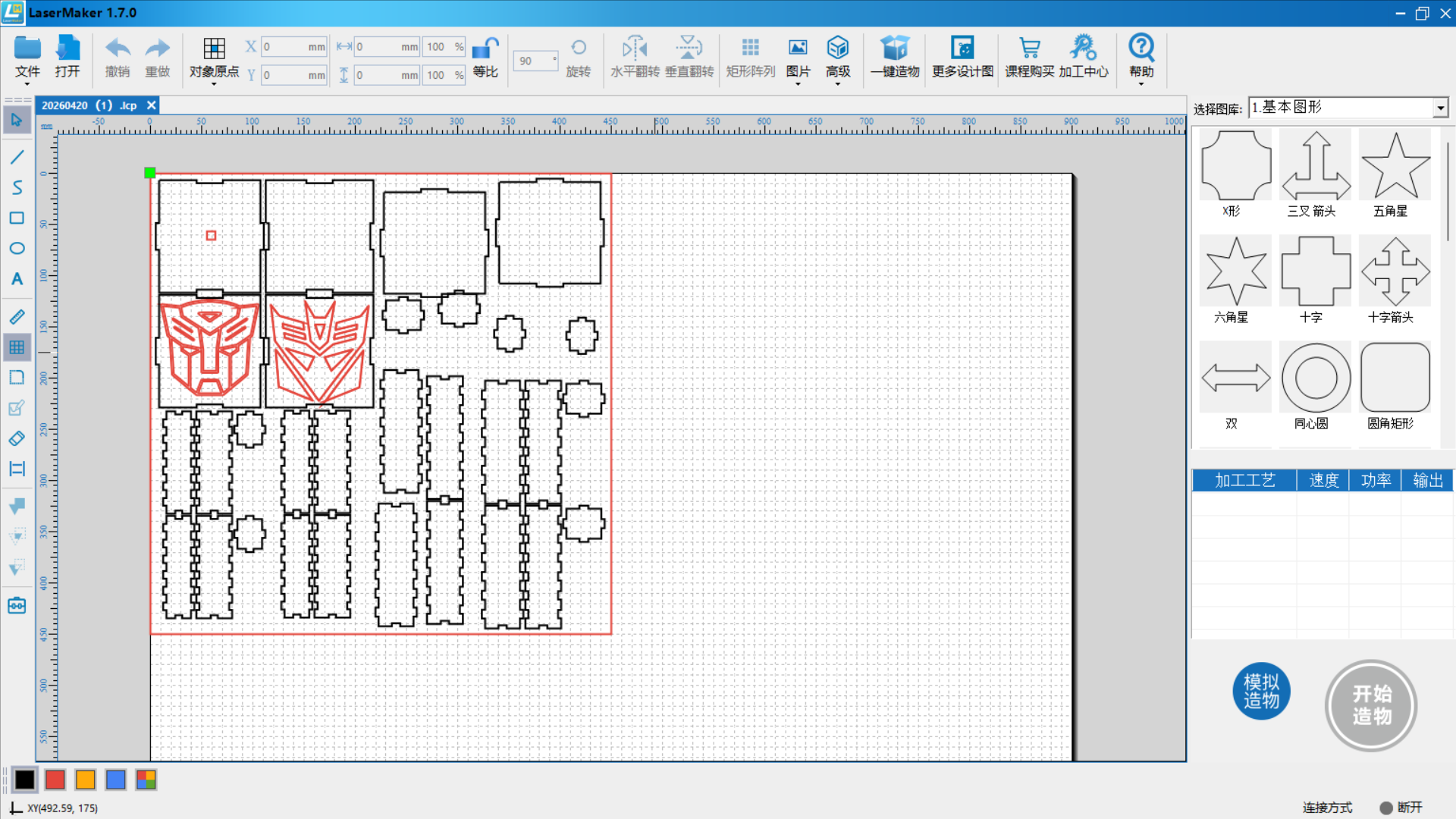Open the 选择图库 shape library dropdown
Image resolution: width=1456 pixels, height=819 pixels.
pyautogui.click(x=1348, y=108)
